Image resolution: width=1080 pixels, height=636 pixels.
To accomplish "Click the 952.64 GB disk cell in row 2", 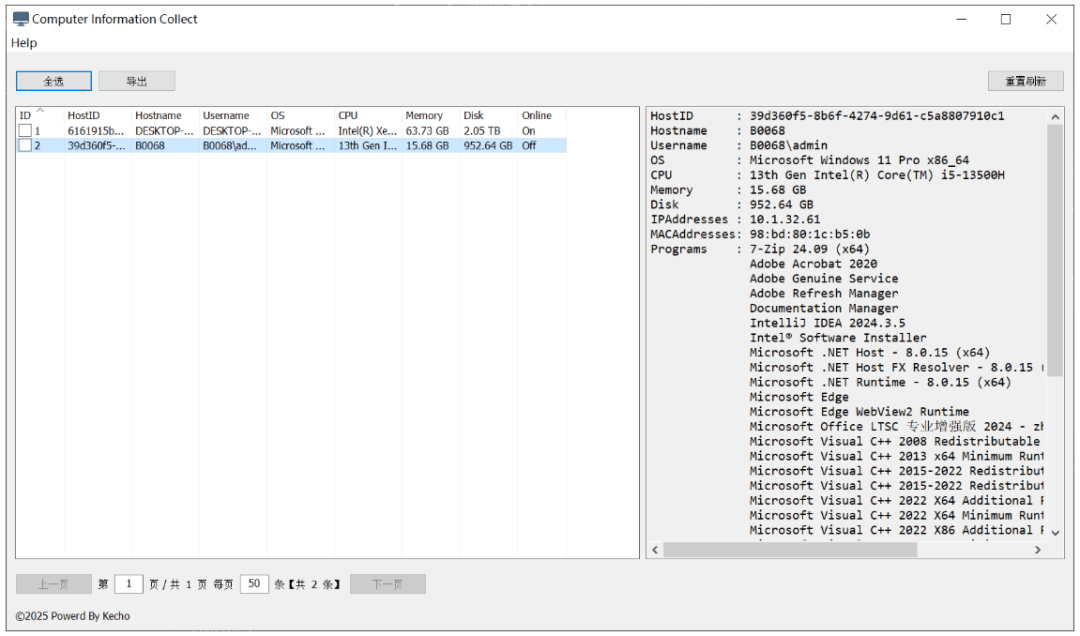I will click(488, 146).
